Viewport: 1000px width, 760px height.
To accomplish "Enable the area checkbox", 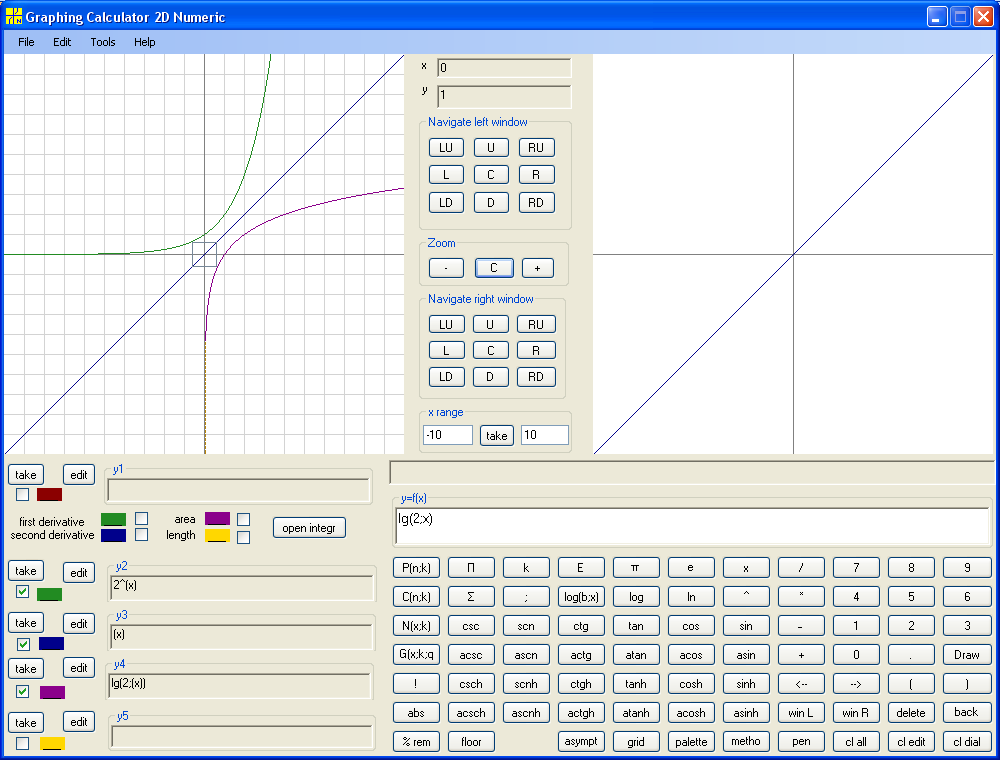I will click(243, 520).
